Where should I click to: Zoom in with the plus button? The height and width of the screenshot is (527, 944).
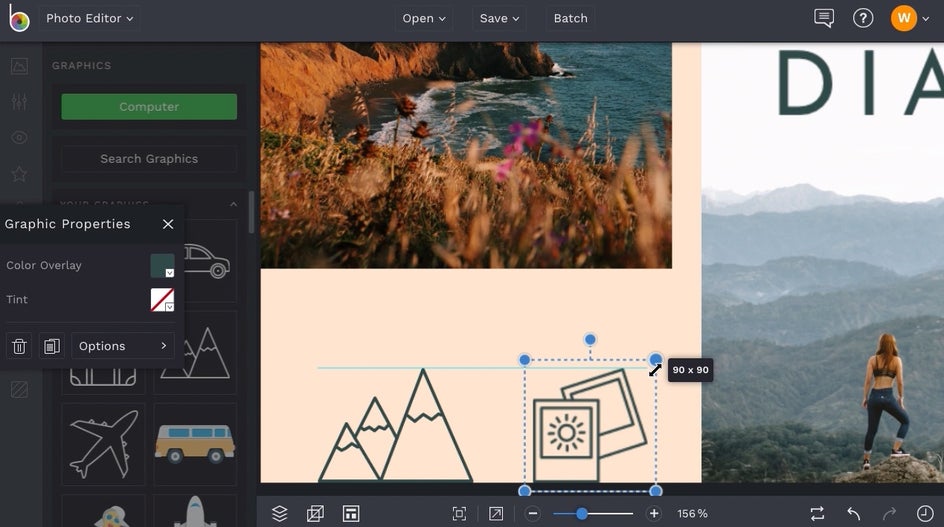[654, 514]
